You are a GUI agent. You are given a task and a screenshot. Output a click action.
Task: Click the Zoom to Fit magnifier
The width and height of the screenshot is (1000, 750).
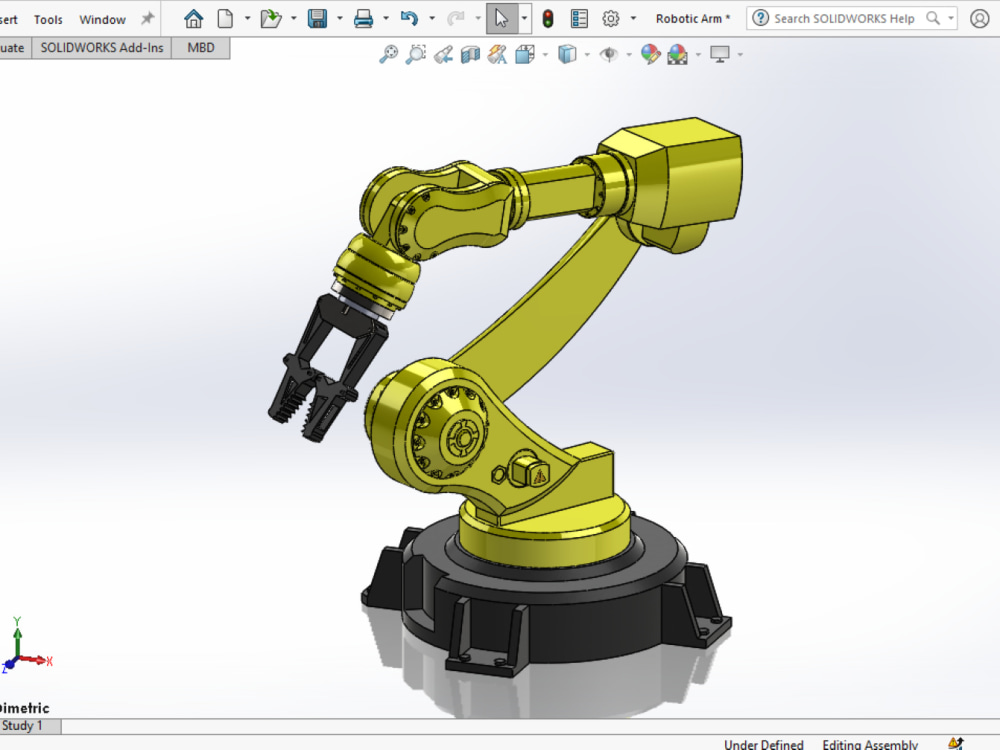(388, 55)
